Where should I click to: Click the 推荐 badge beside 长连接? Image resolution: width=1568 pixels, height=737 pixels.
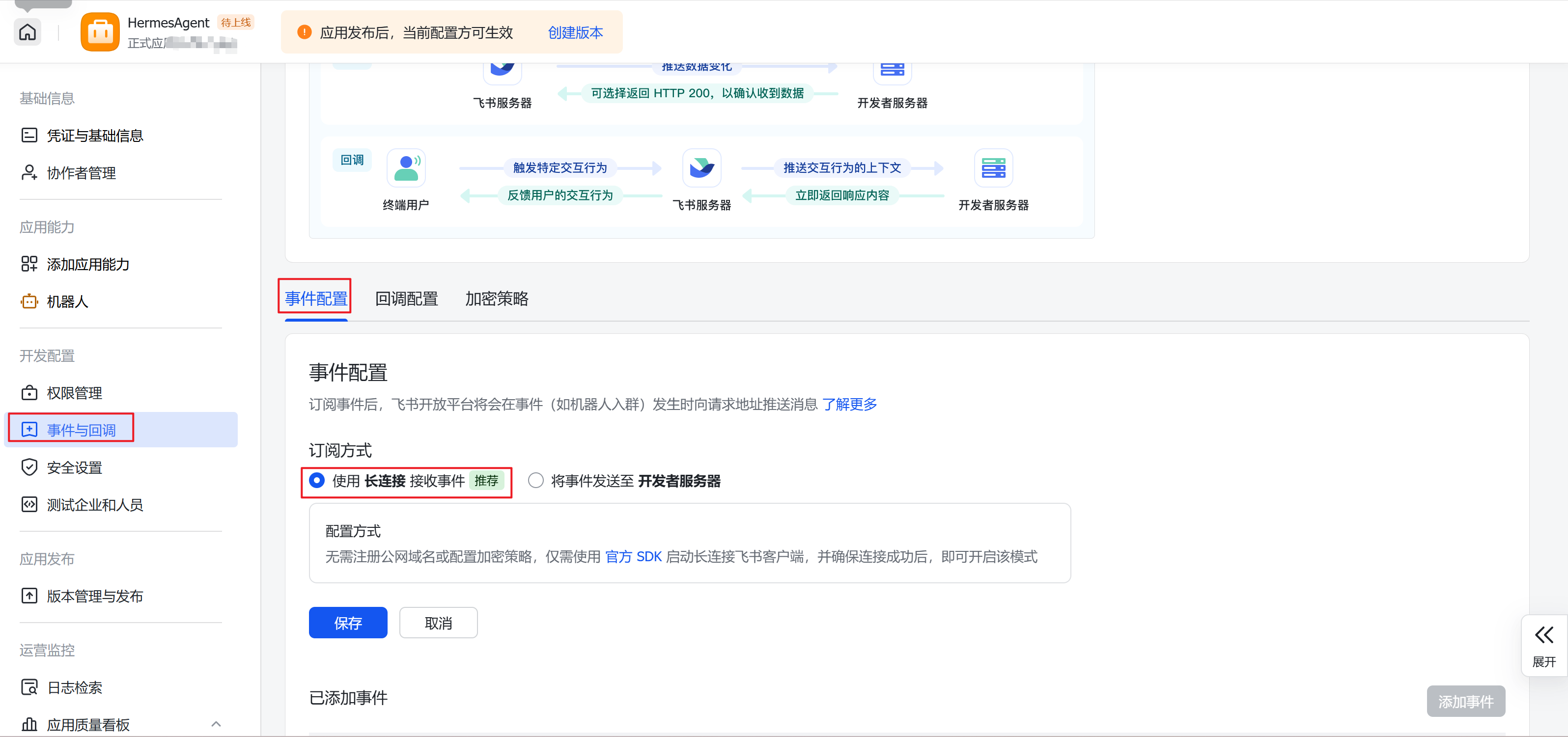(x=486, y=481)
